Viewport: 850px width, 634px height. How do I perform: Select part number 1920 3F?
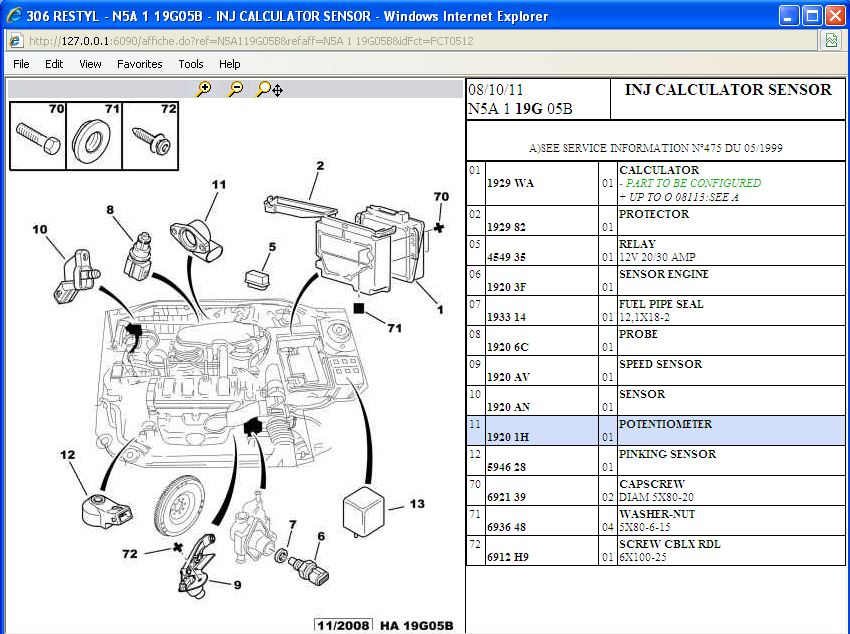[506, 287]
